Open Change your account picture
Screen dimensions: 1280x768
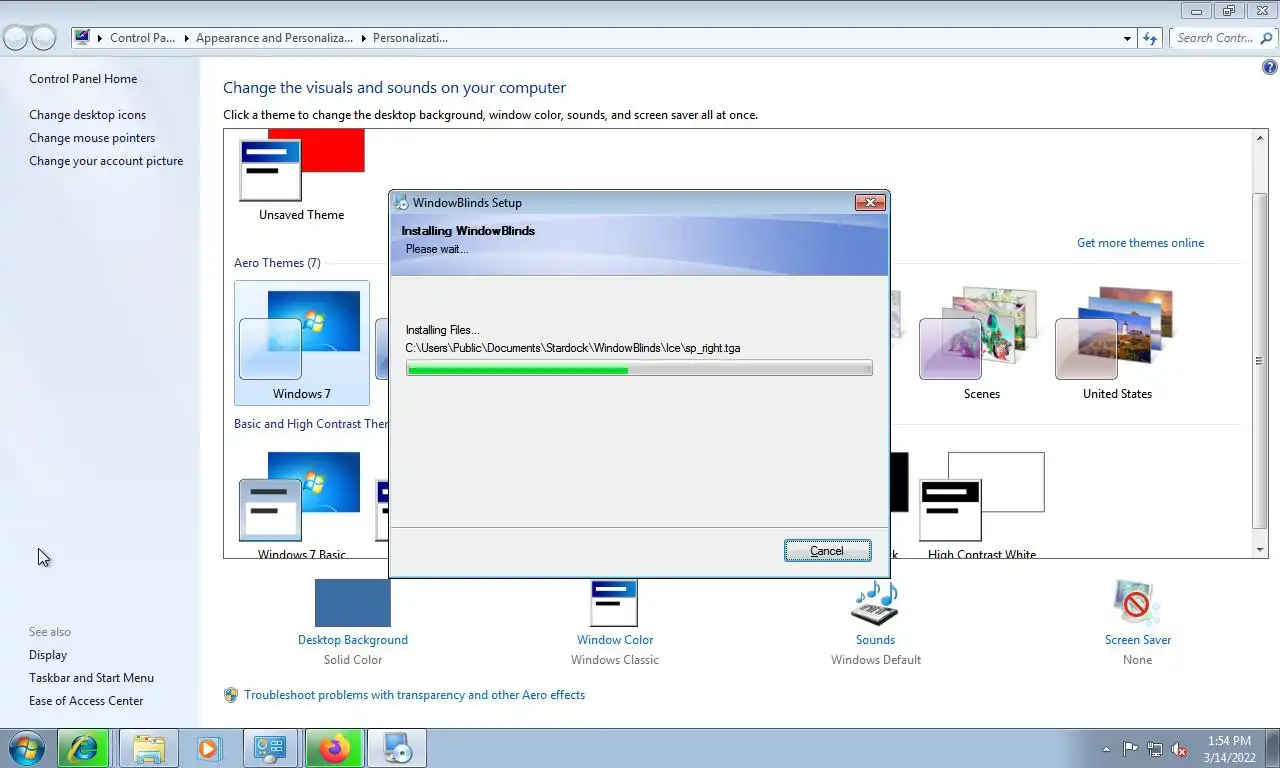coord(106,161)
